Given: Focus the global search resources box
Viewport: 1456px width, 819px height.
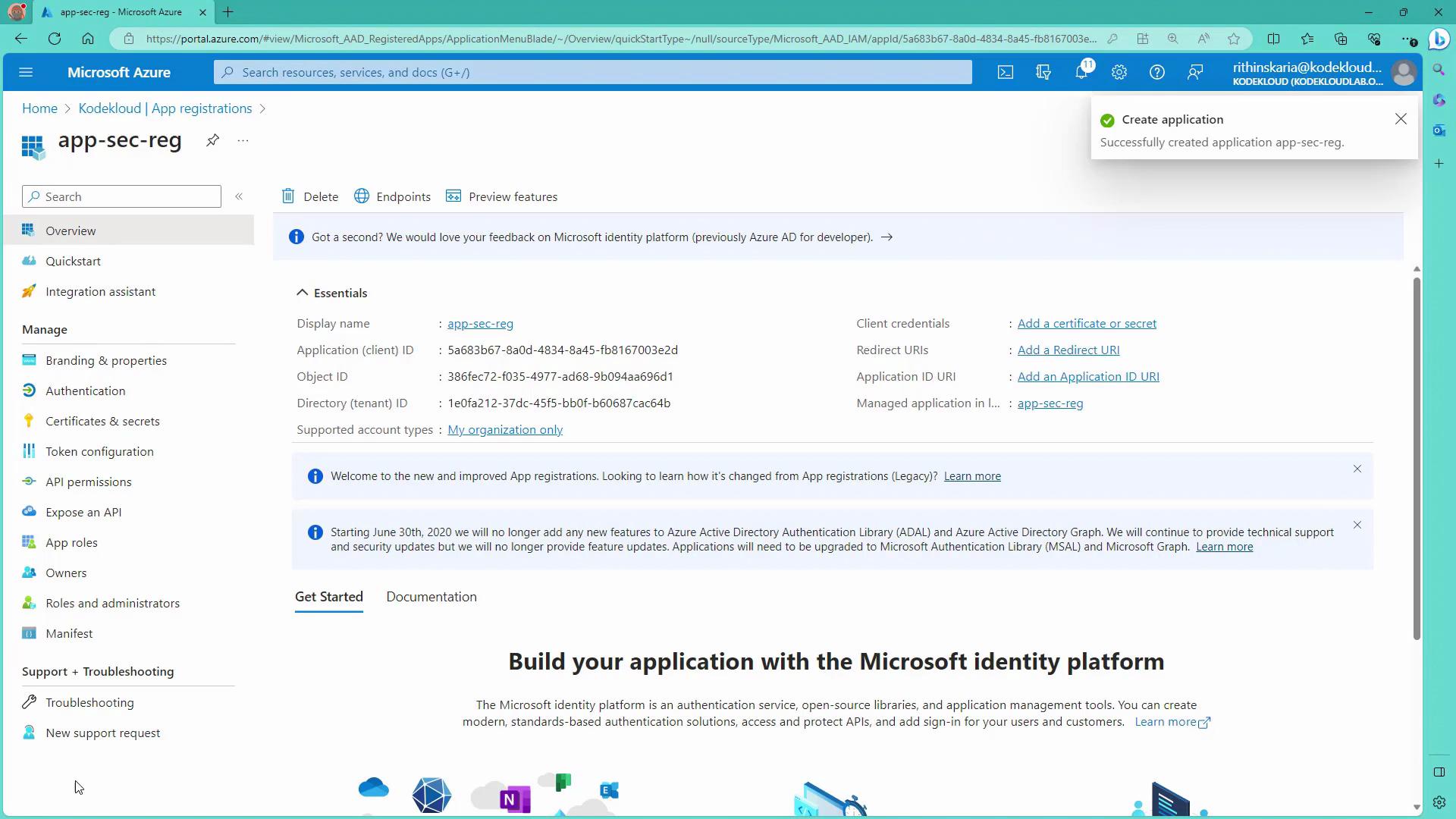Looking at the screenshot, I should [593, 72].
